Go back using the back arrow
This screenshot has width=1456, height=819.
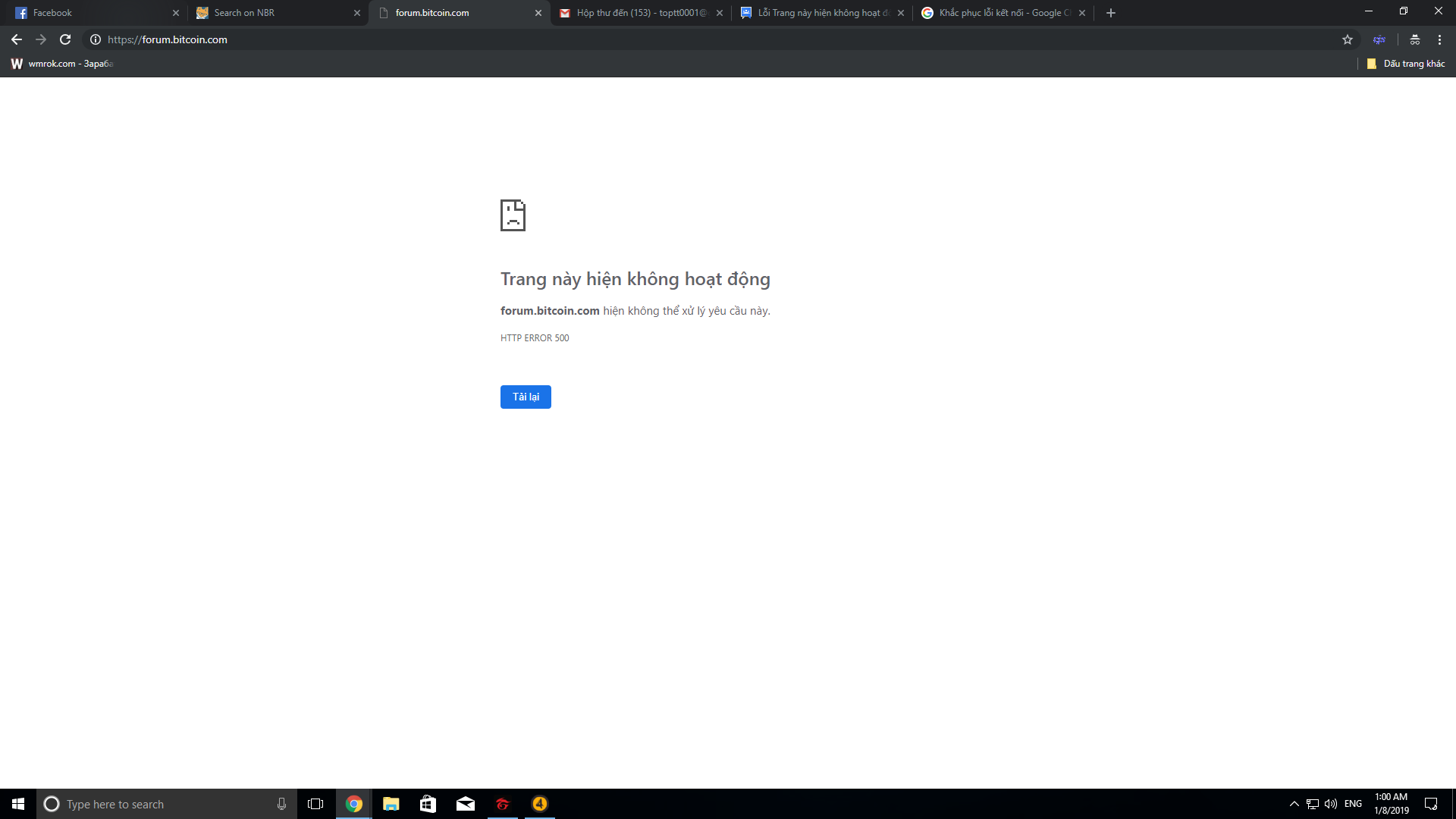point(17,39)
